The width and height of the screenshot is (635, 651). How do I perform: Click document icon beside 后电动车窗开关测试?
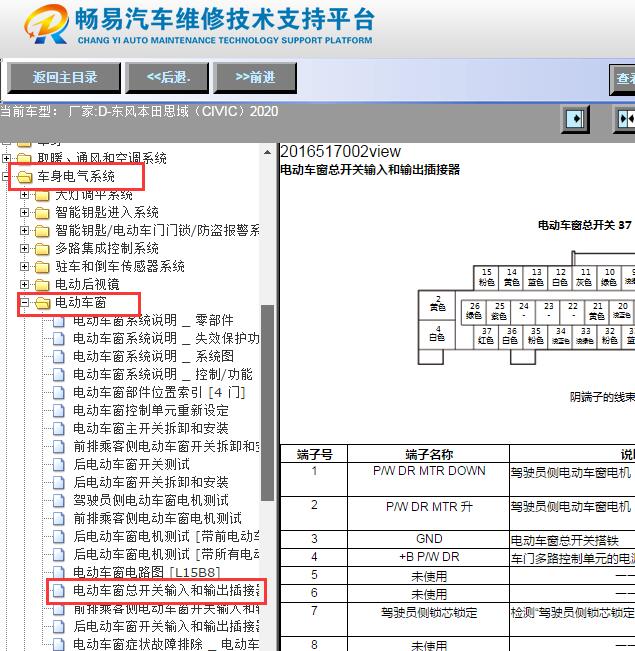(59, 465)
